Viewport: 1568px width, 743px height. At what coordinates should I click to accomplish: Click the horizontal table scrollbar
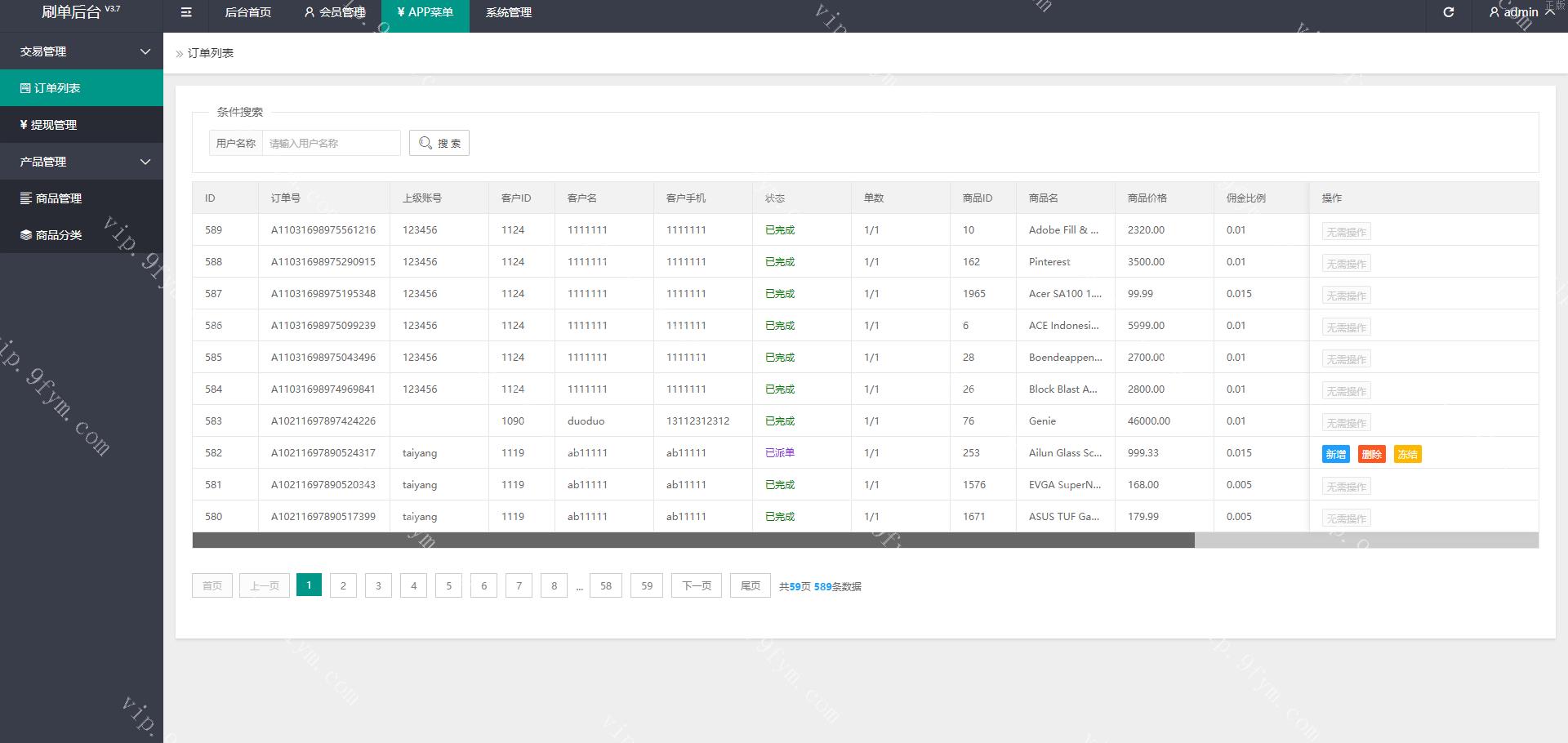[693, 540]
